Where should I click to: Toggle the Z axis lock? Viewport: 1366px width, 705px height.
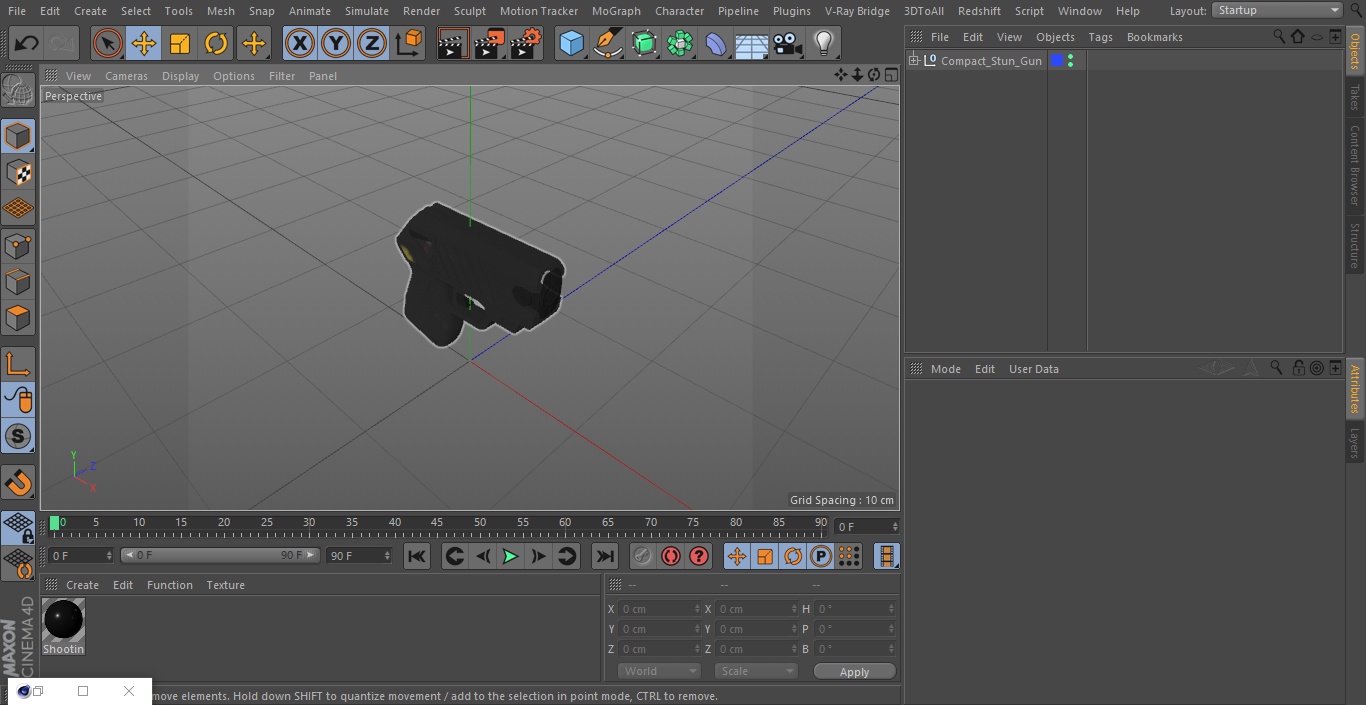(372, 44)
